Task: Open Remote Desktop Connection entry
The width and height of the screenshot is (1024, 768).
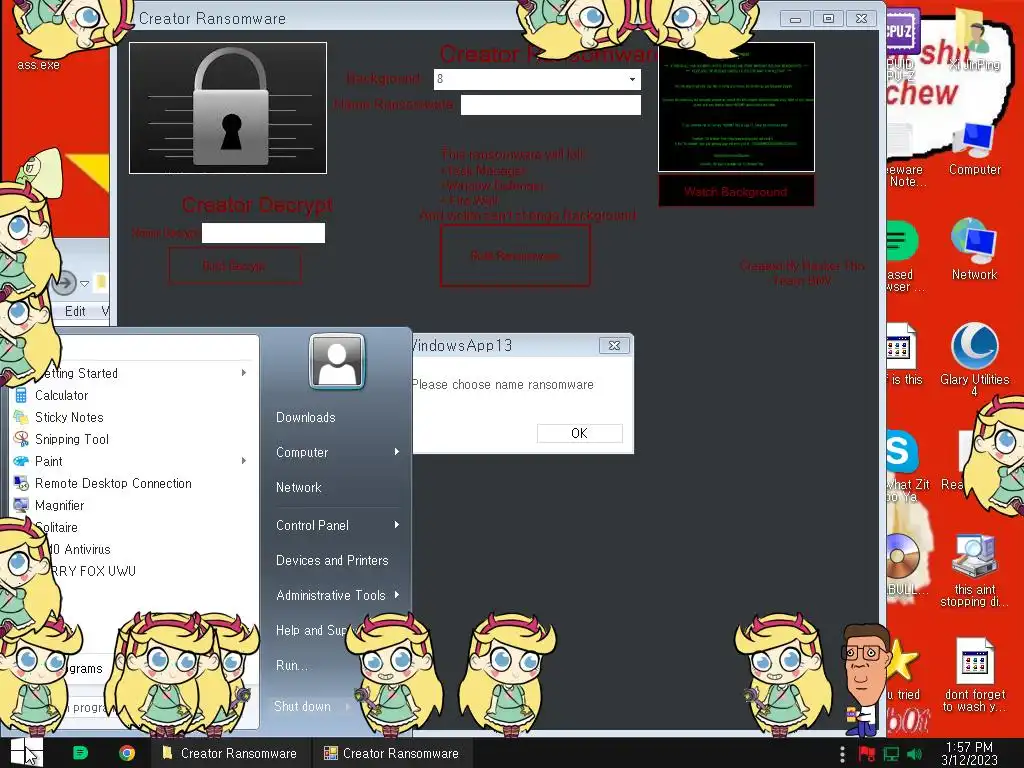Action: [113, 483]
